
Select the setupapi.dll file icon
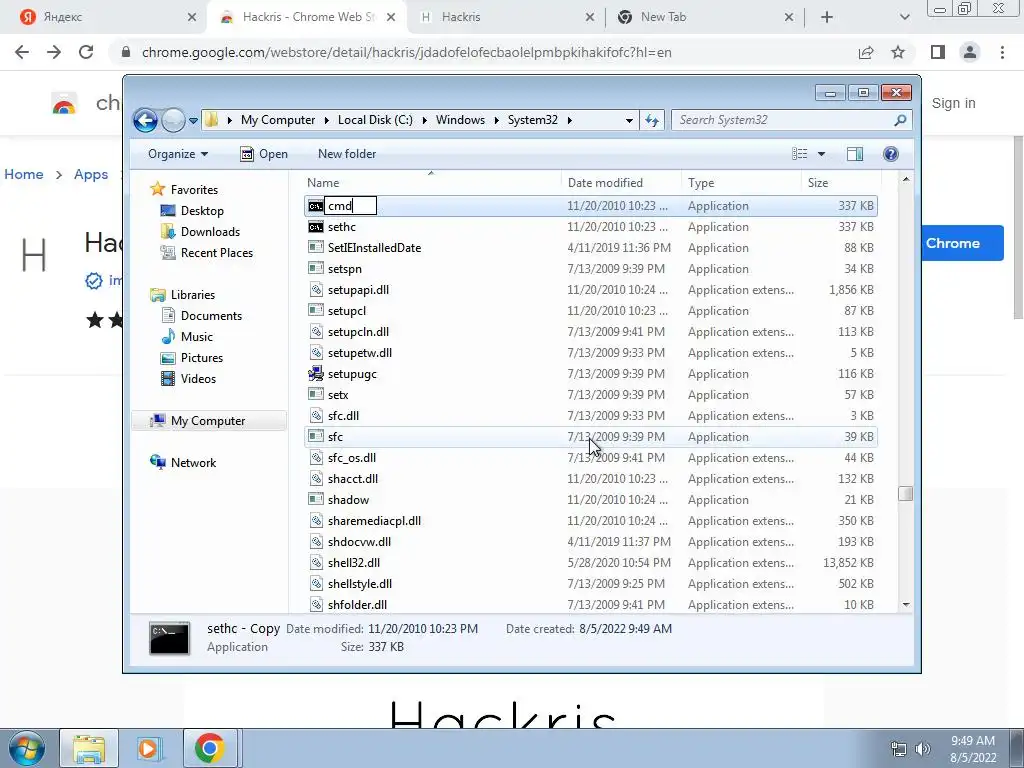[x=316, y=289]
